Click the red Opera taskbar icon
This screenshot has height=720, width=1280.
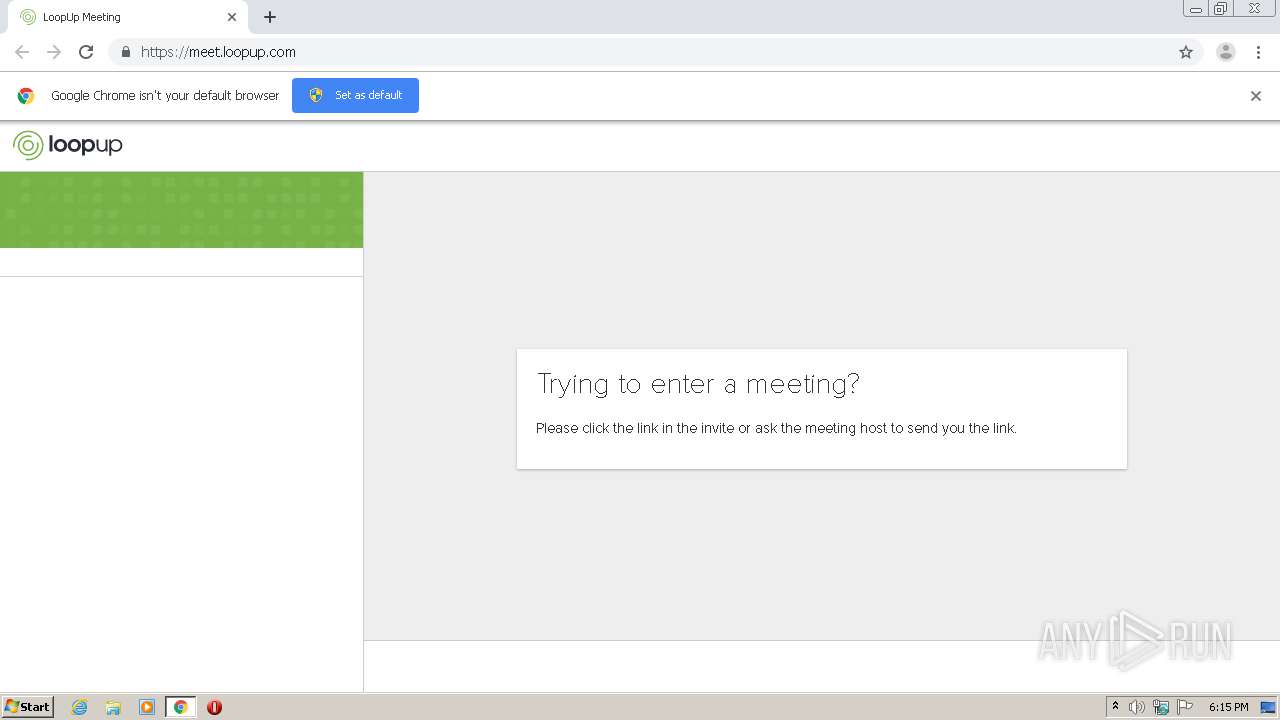(214, 707)
